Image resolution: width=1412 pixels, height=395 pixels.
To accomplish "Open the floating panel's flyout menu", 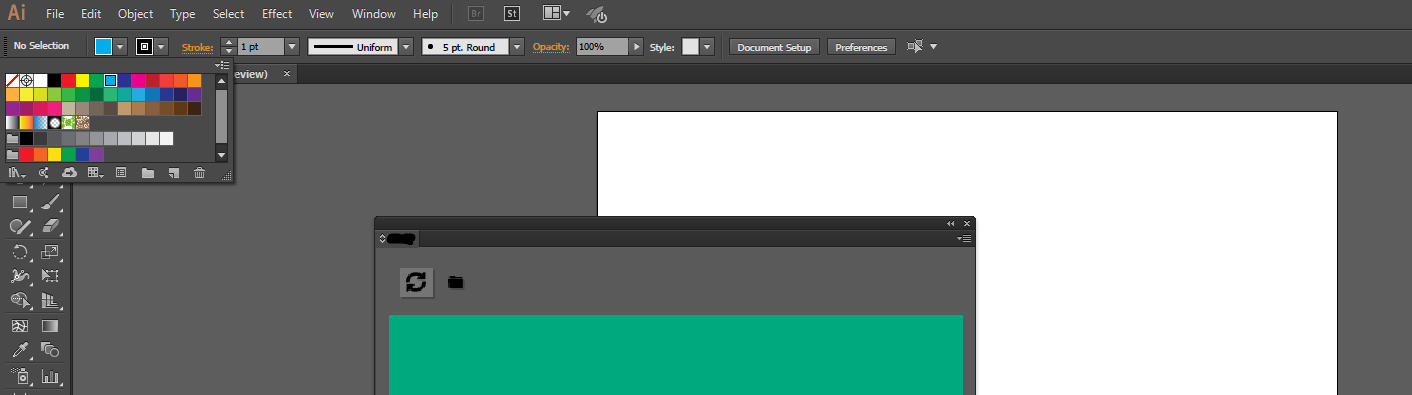I will coord(964,239).
